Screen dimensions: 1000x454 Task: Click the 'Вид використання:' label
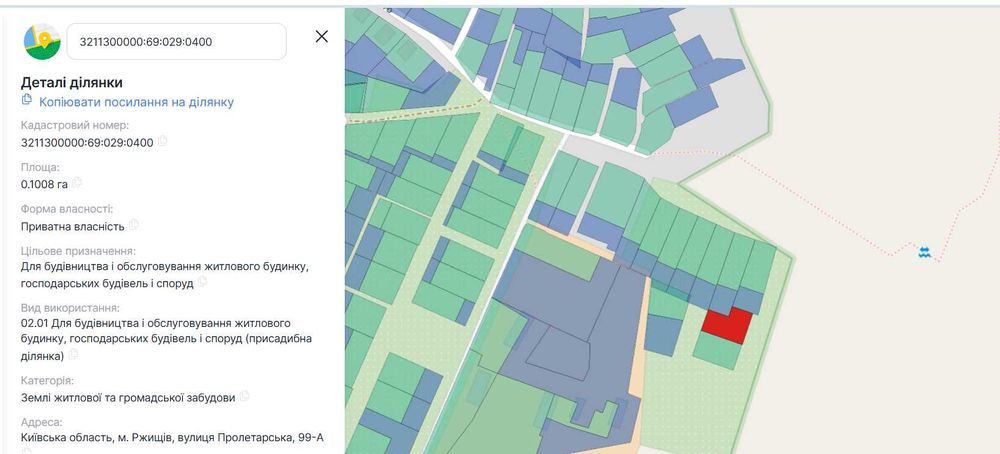[x=70, y=308]
